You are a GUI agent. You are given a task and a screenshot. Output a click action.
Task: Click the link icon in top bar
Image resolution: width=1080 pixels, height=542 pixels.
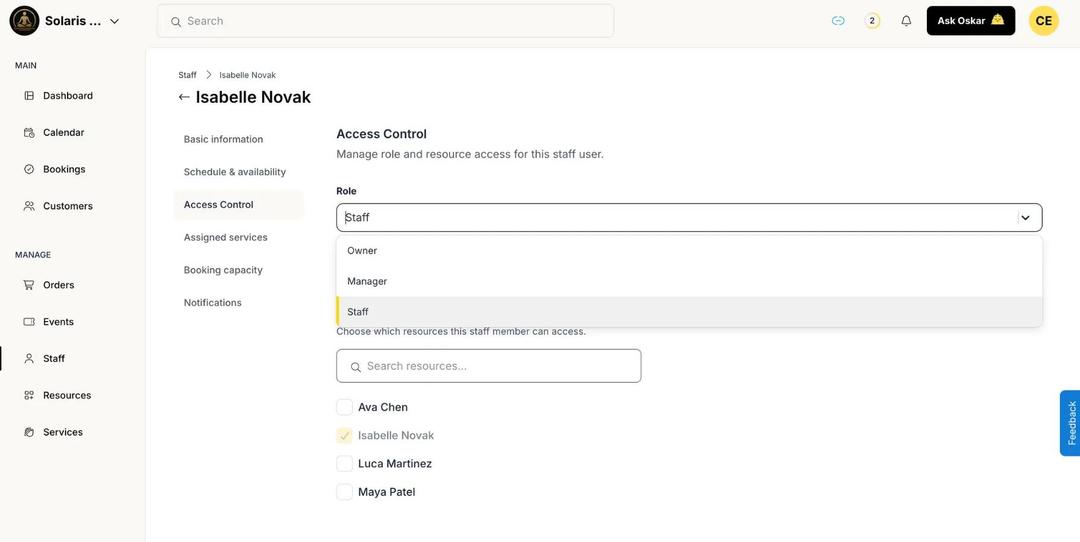coord(838,21)
